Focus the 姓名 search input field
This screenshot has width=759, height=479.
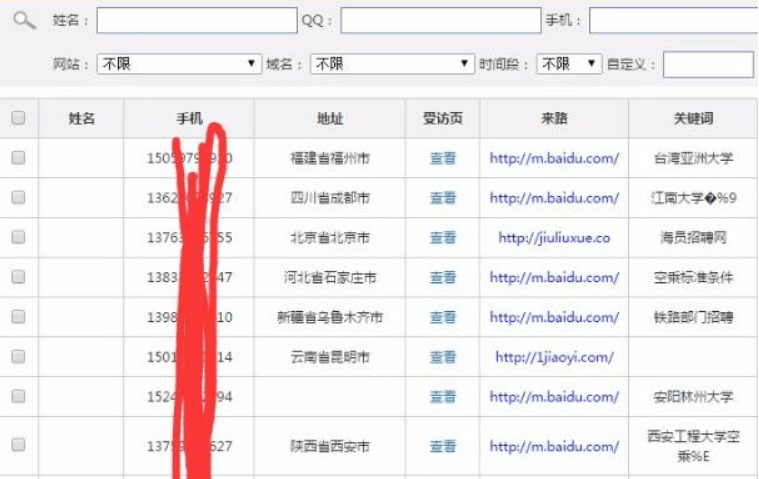coord(197,20)
